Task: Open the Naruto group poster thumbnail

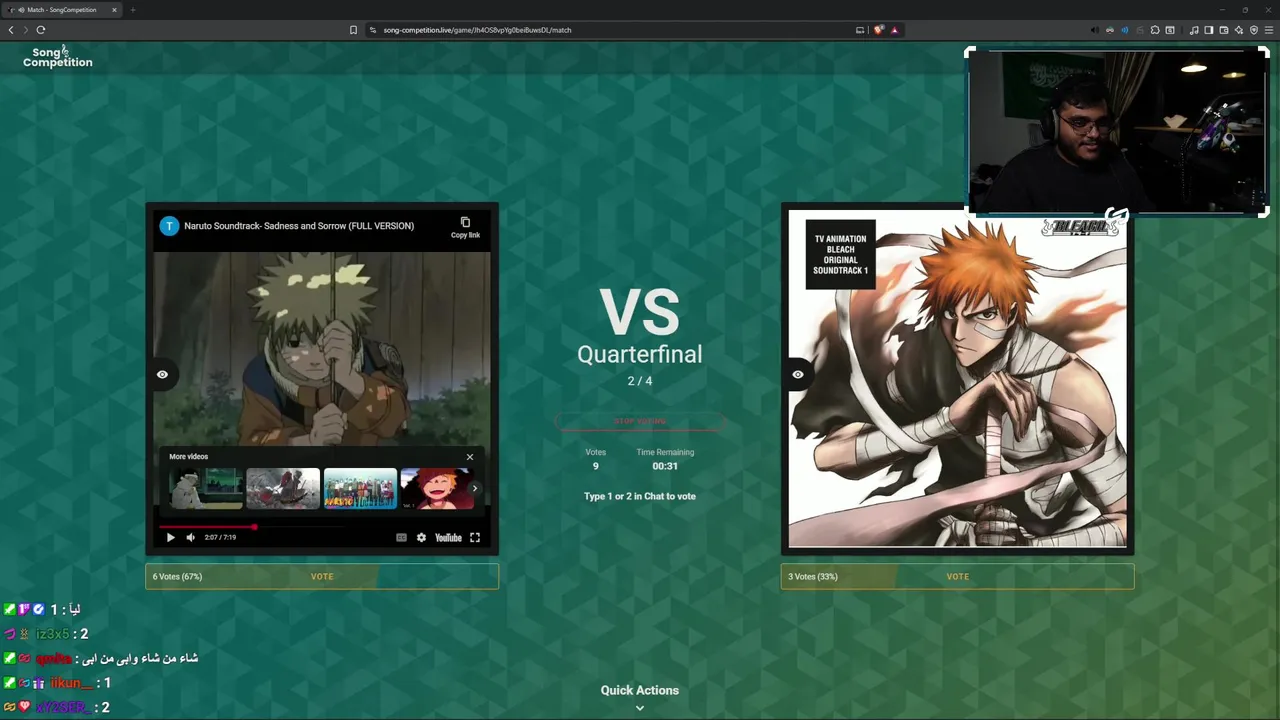Action: [360, 489]
